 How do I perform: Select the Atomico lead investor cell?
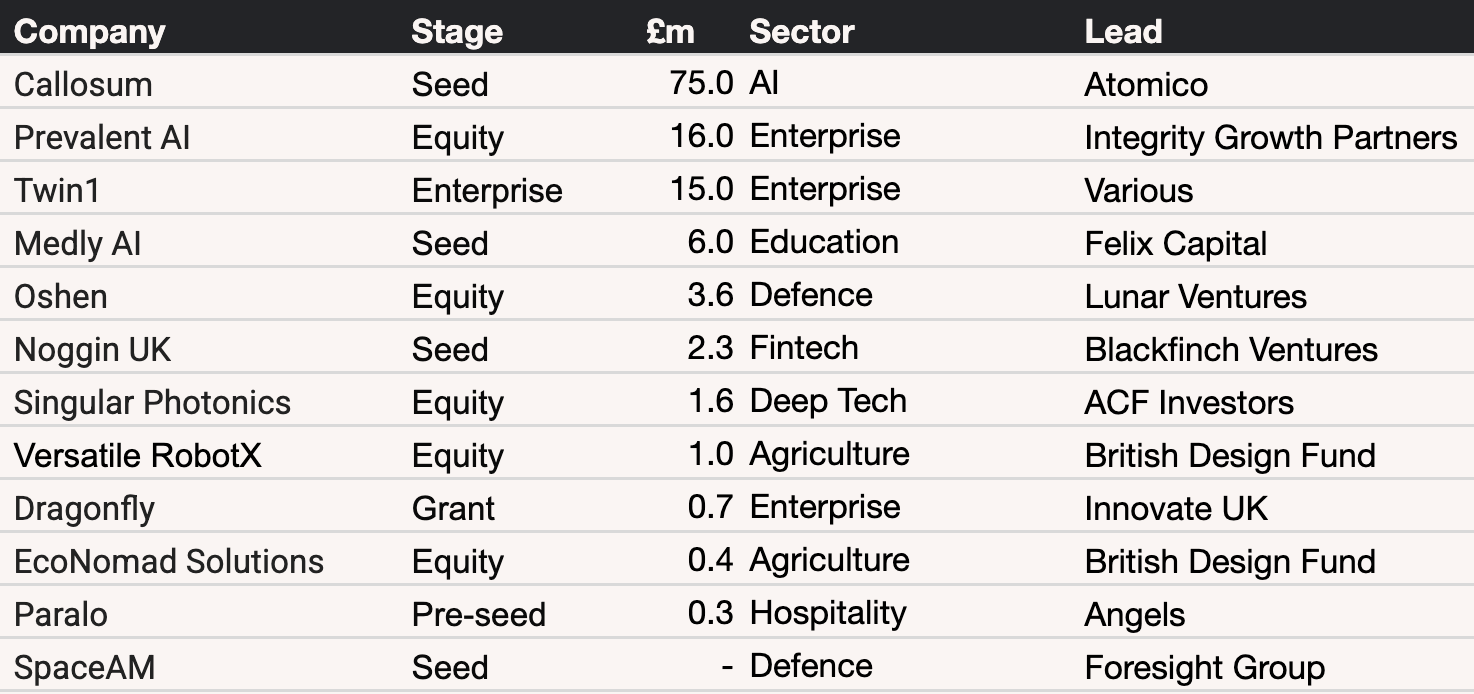tap(1146, 85)
